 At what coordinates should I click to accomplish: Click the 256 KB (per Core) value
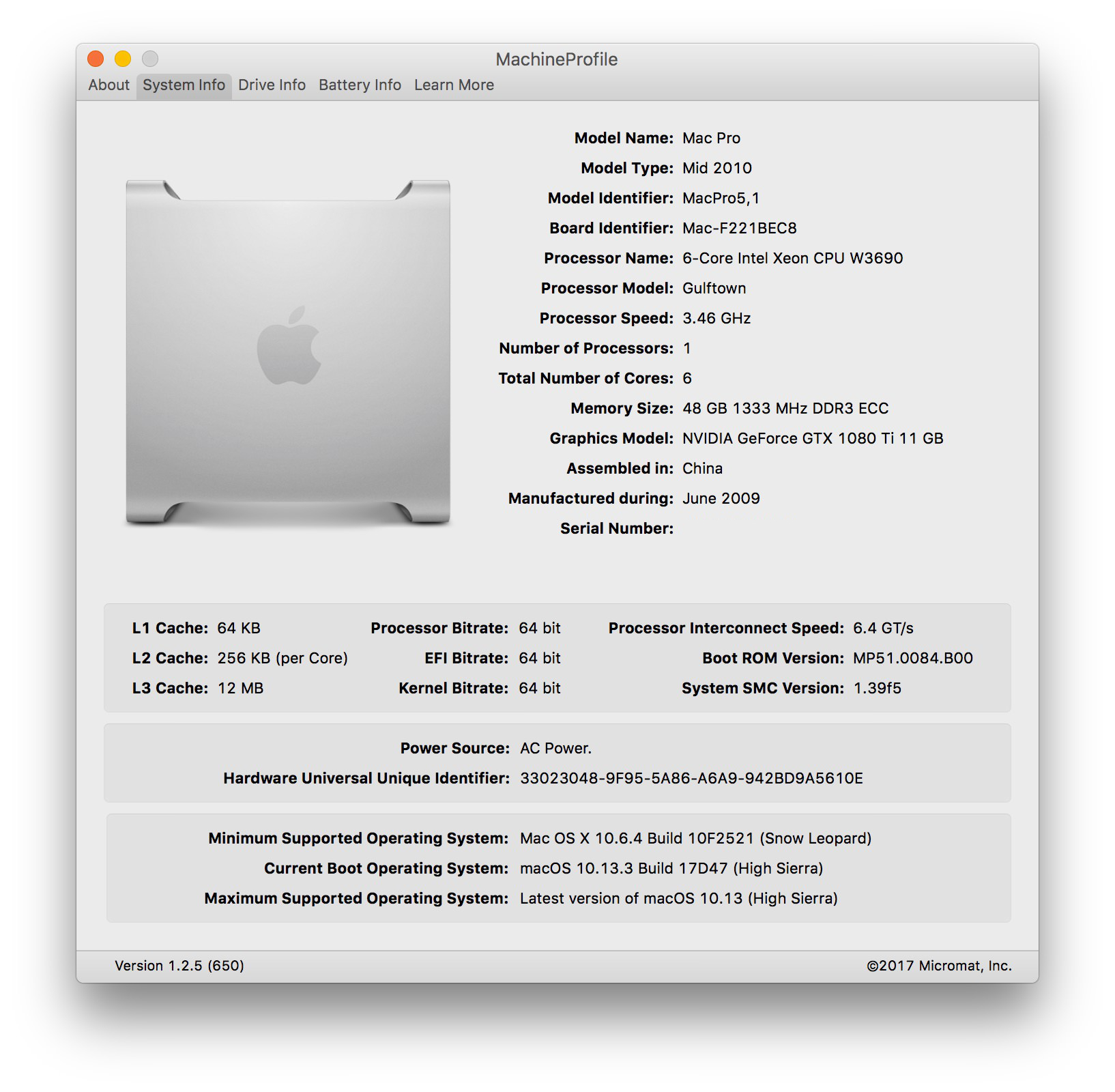[283, 658]
